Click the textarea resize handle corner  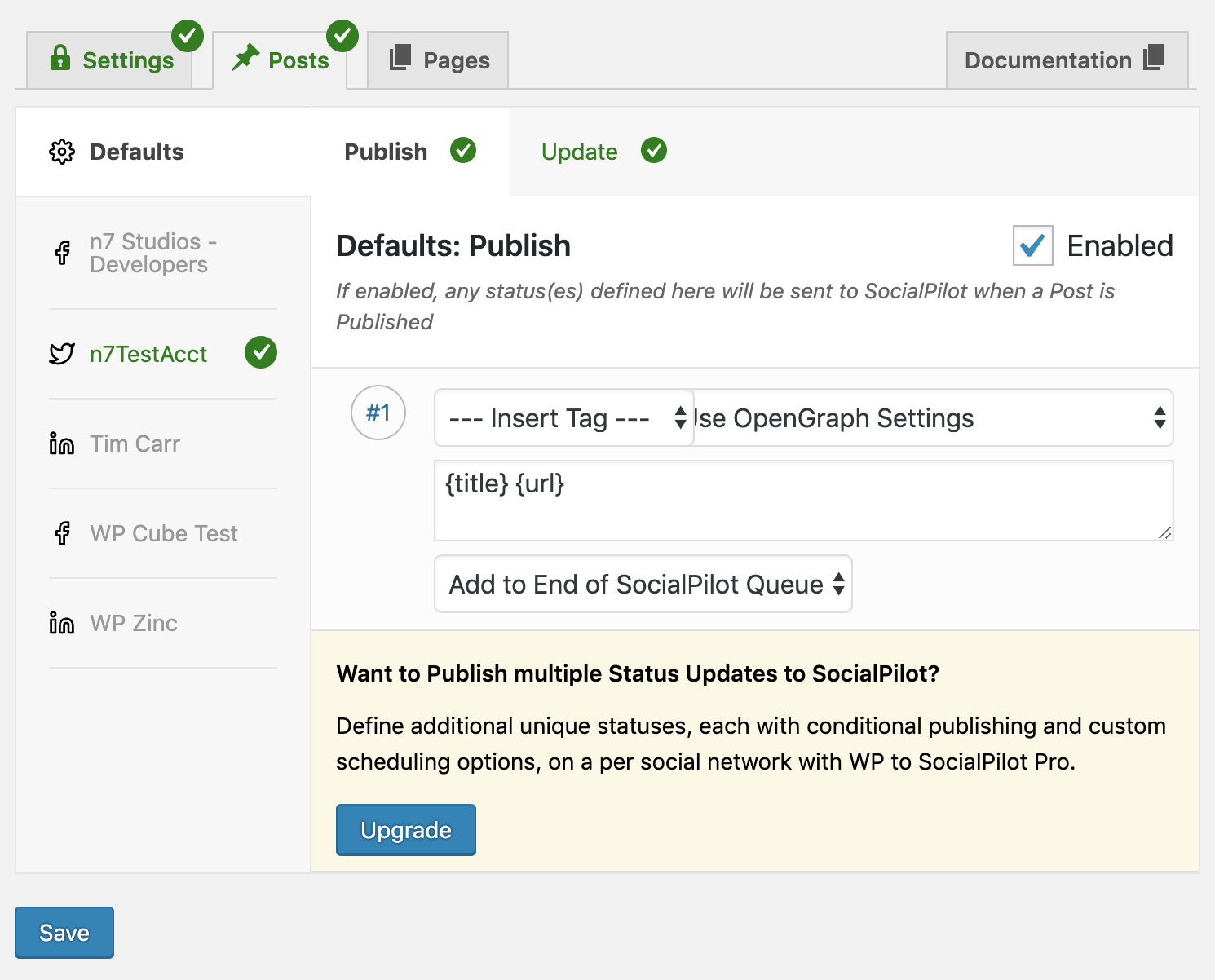1165,532
